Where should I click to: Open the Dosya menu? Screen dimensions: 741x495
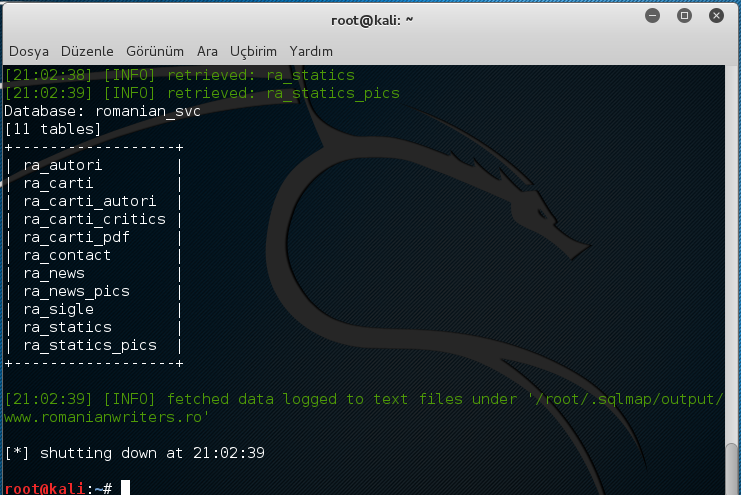click(x=29, y=51)
